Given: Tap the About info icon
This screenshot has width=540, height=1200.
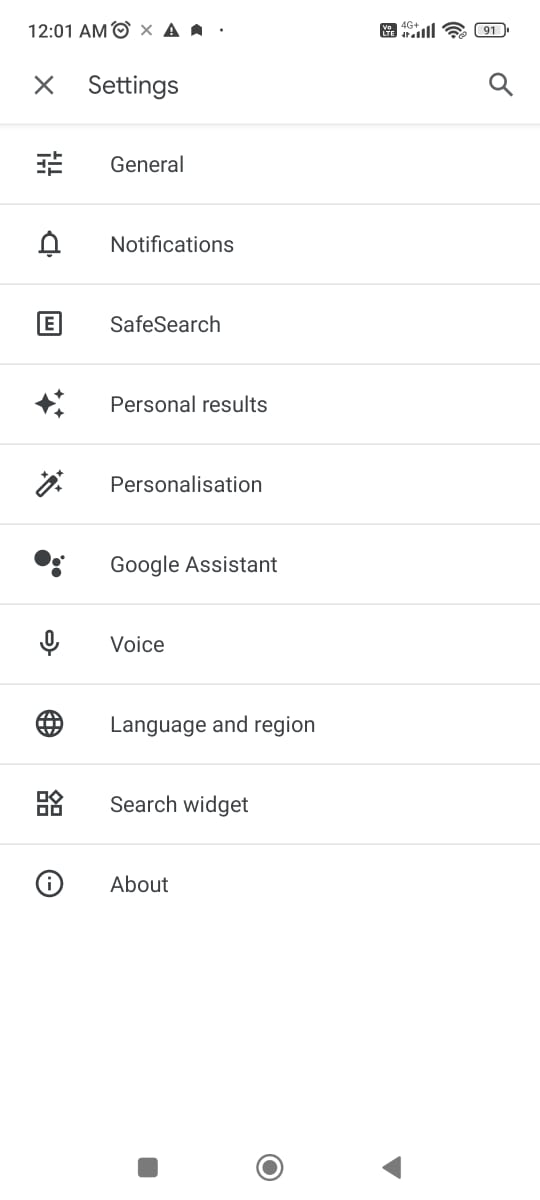Looking at the screenshot, I should point(49,884).
